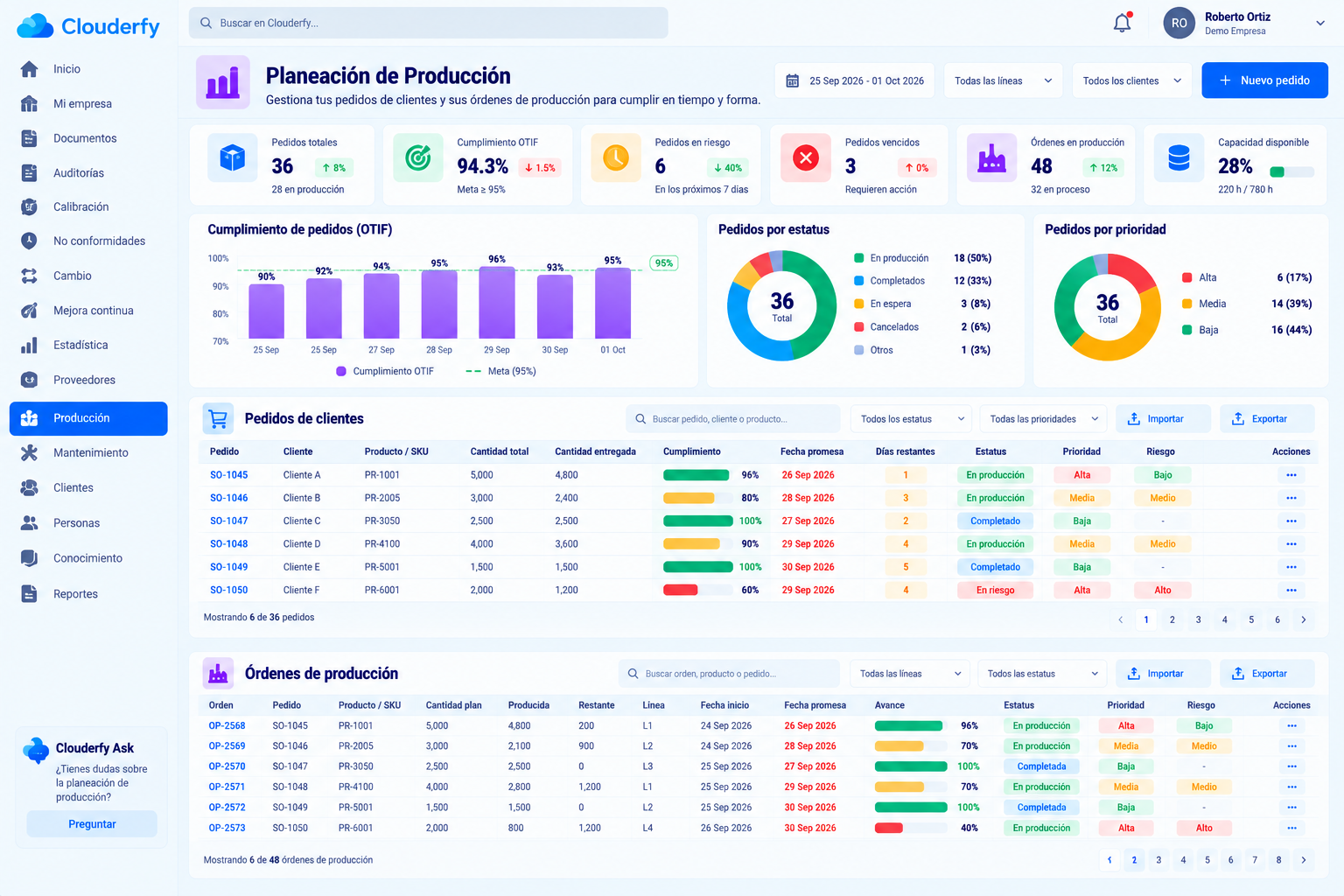
Task: Click the Capacidad disponible progress bar
Action: (x=1291, y=172)
